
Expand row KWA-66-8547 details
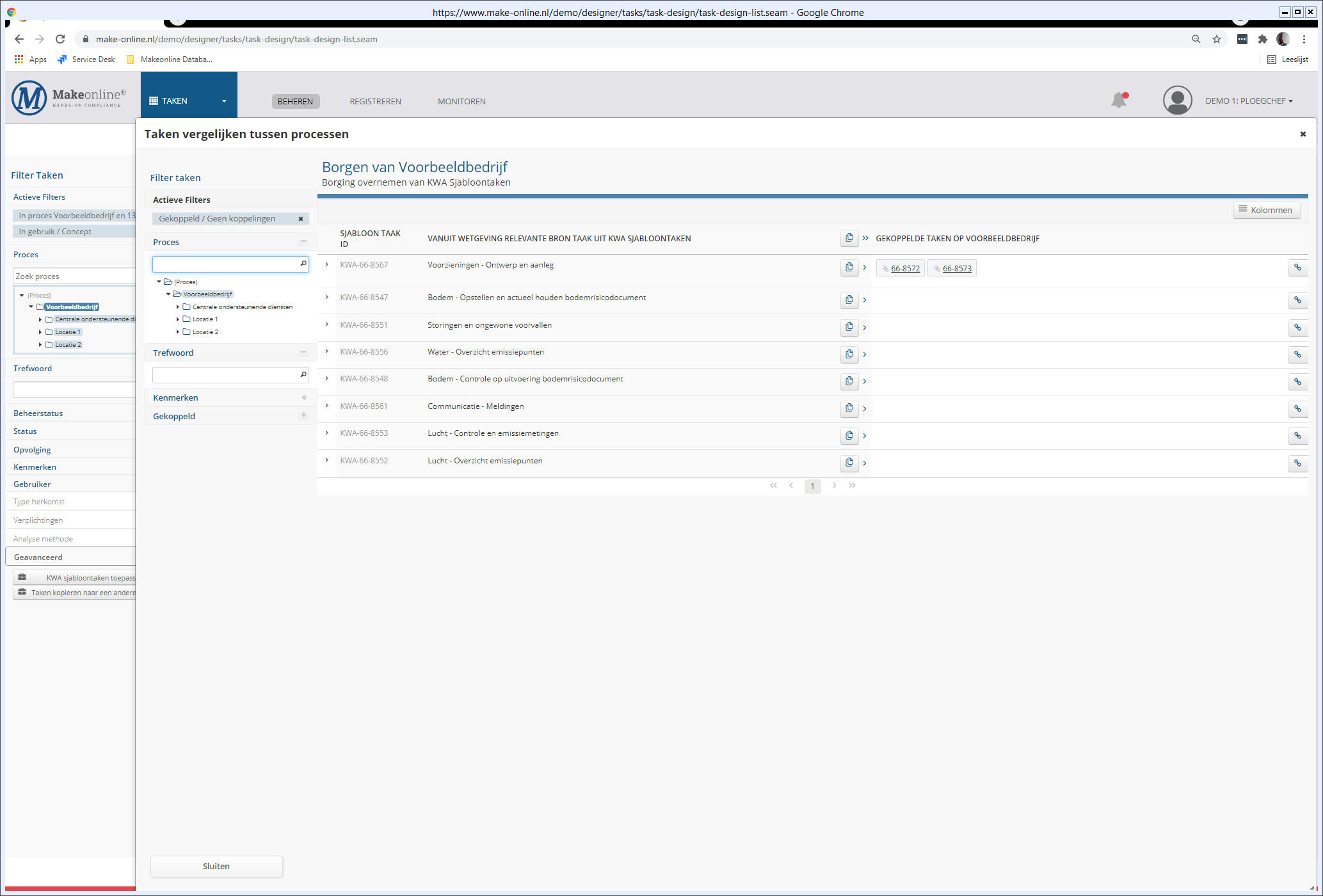coord(327,298)
